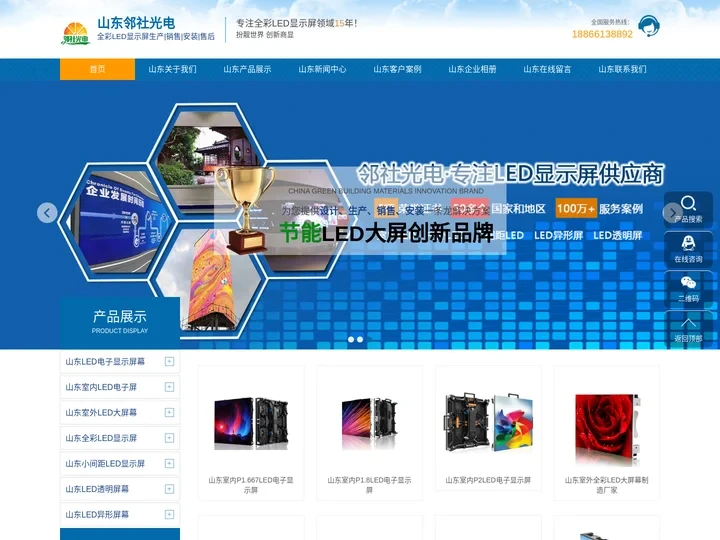Open 山东LED透明屏幕 category link

click(97, 489)
